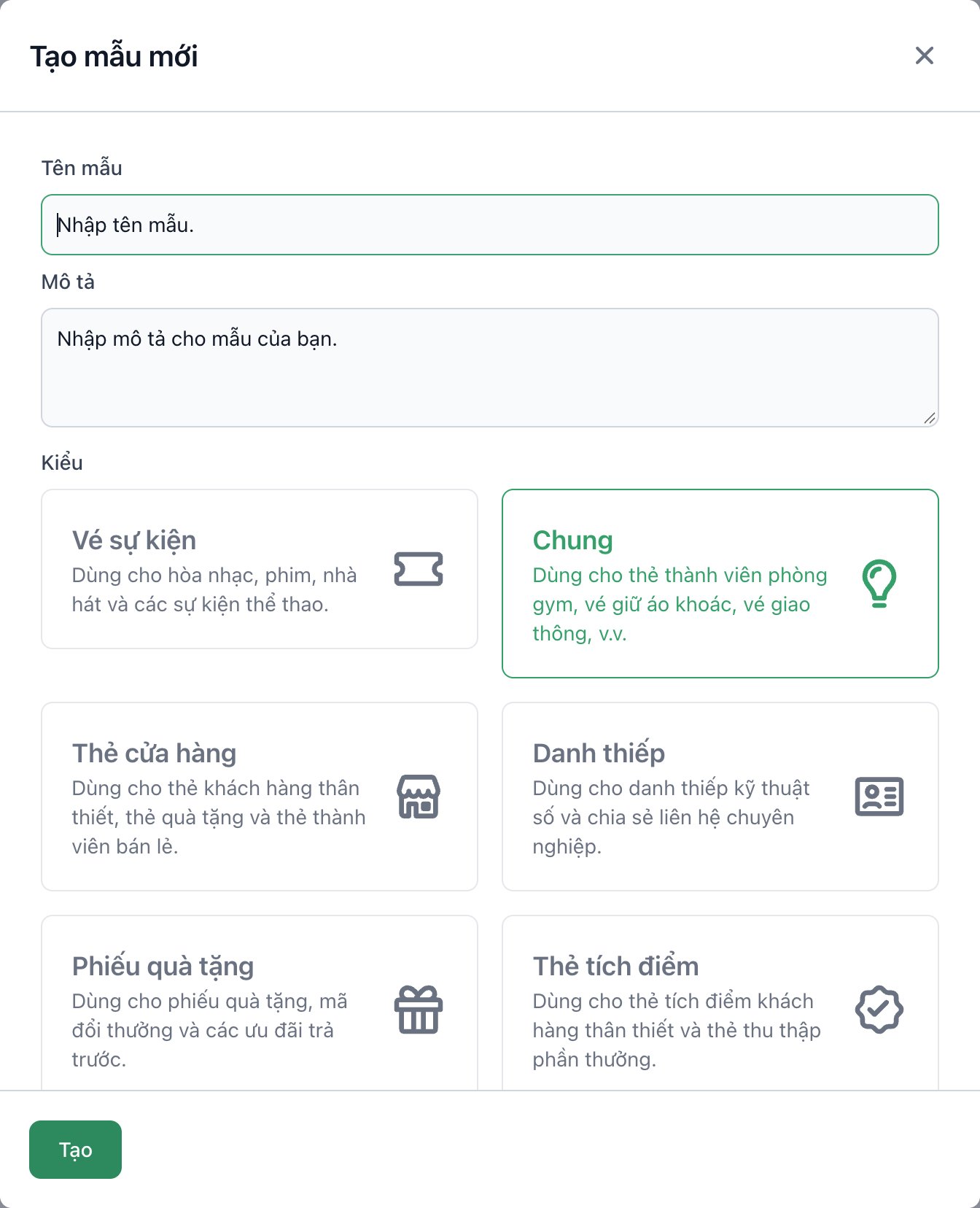This screenshot has width=980, height=1208.
Task: Select the Thẻ tích điểm type card
Action: tap(720, 1004)
